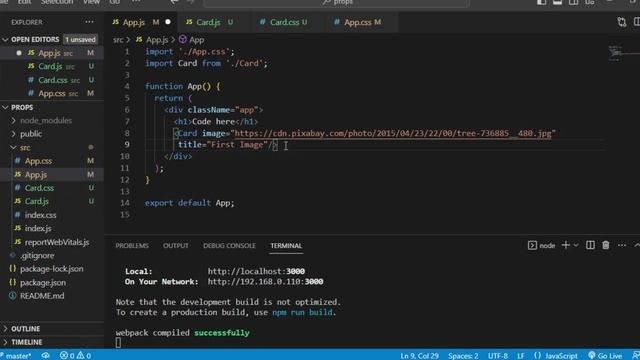The height and width of the screenshot is (360, 640).
Task: Open the PROBLEMS panel tab
Action: 132,246
